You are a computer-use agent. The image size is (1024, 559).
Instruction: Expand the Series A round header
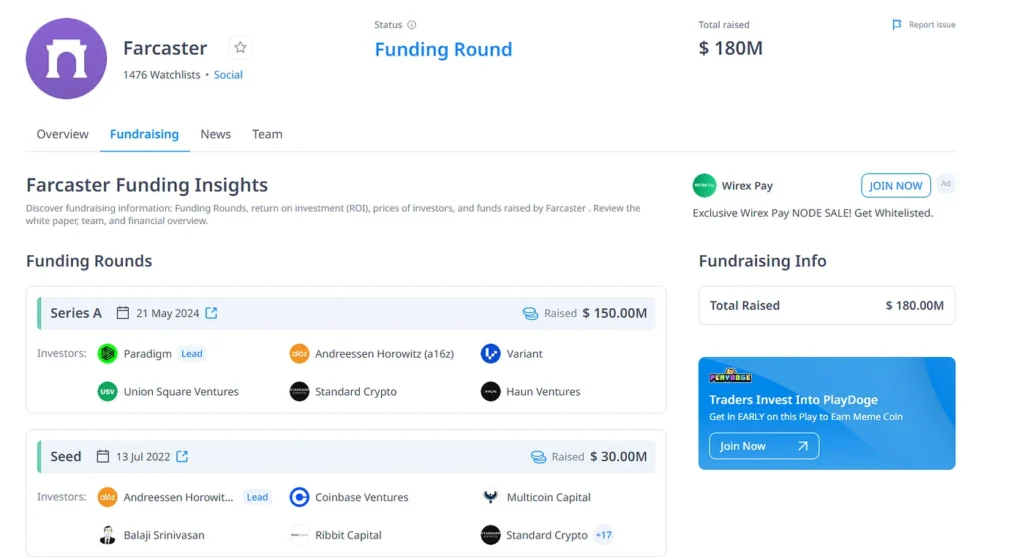(76, 313)
